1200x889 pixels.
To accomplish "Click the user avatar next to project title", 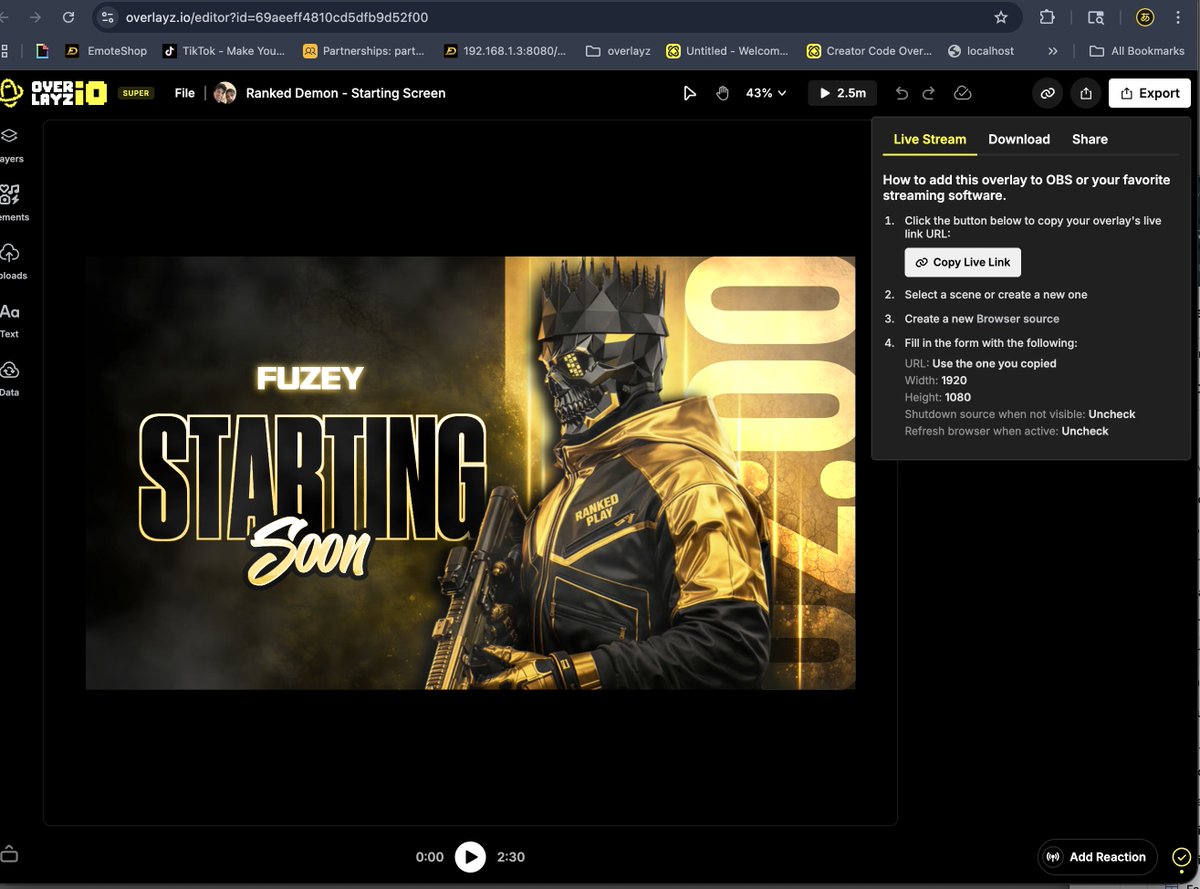I will [x=225, y=93].
